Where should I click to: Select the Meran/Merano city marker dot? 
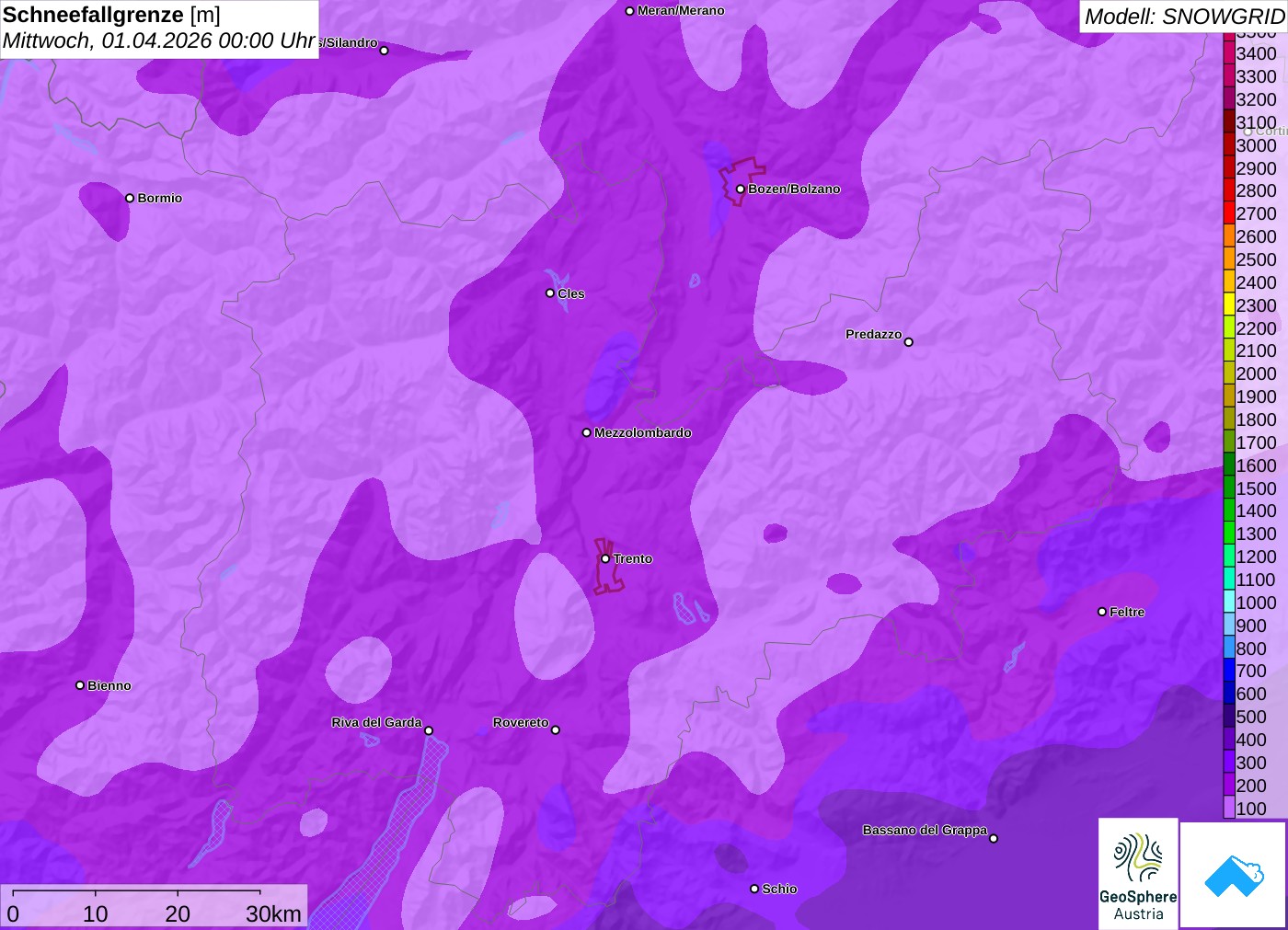pos(629,11)
